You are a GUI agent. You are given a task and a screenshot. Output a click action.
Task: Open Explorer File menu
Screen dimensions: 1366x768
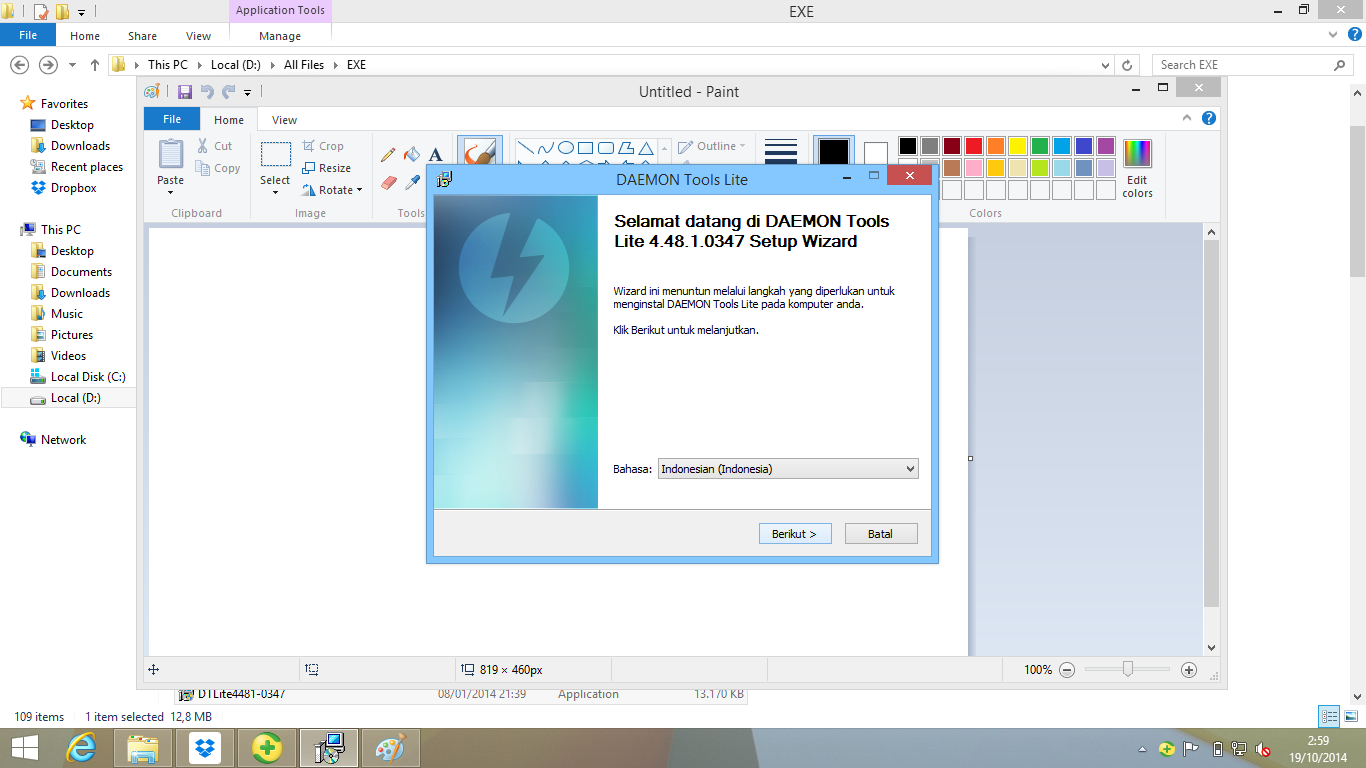pyautogui.click(x=28, y=35)
